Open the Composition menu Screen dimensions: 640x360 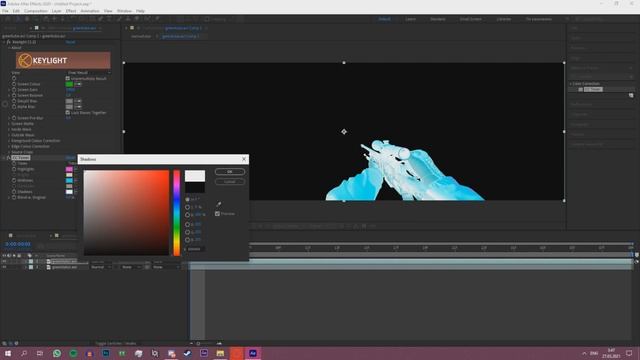[36, 11]
